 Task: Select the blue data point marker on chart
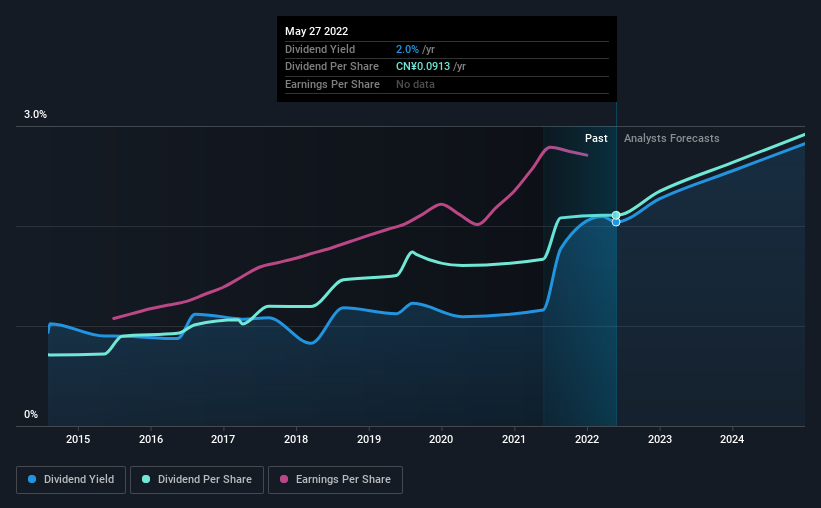click(x=616, y=222)
